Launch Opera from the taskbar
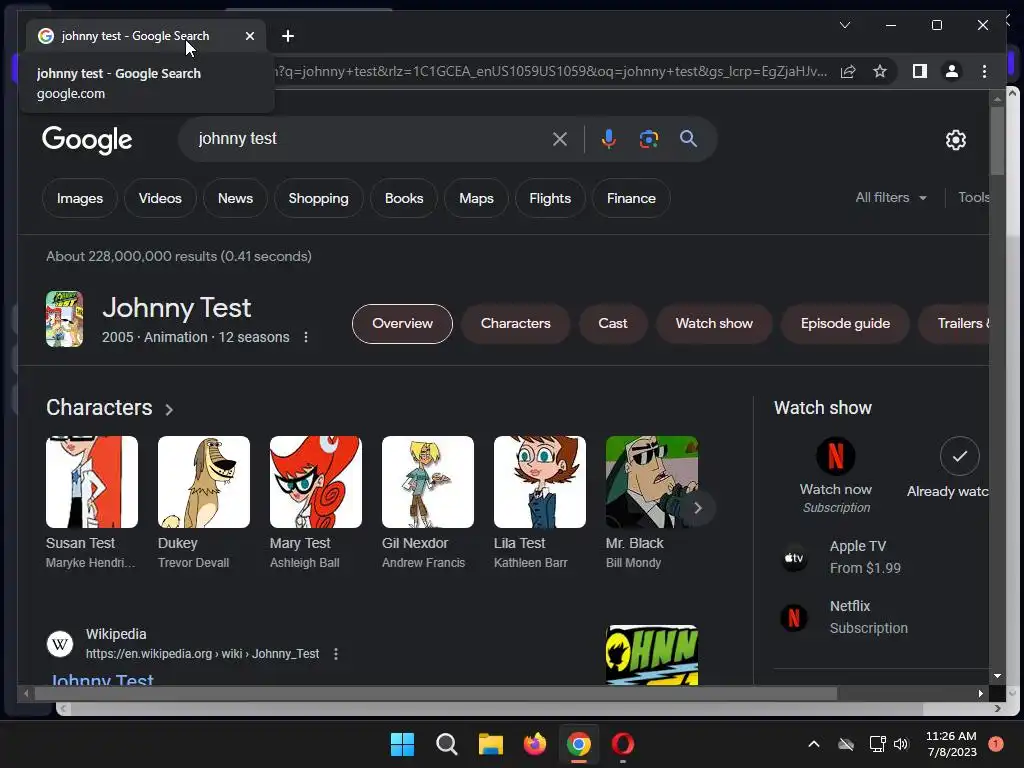1024x768 pixels. 622,744
